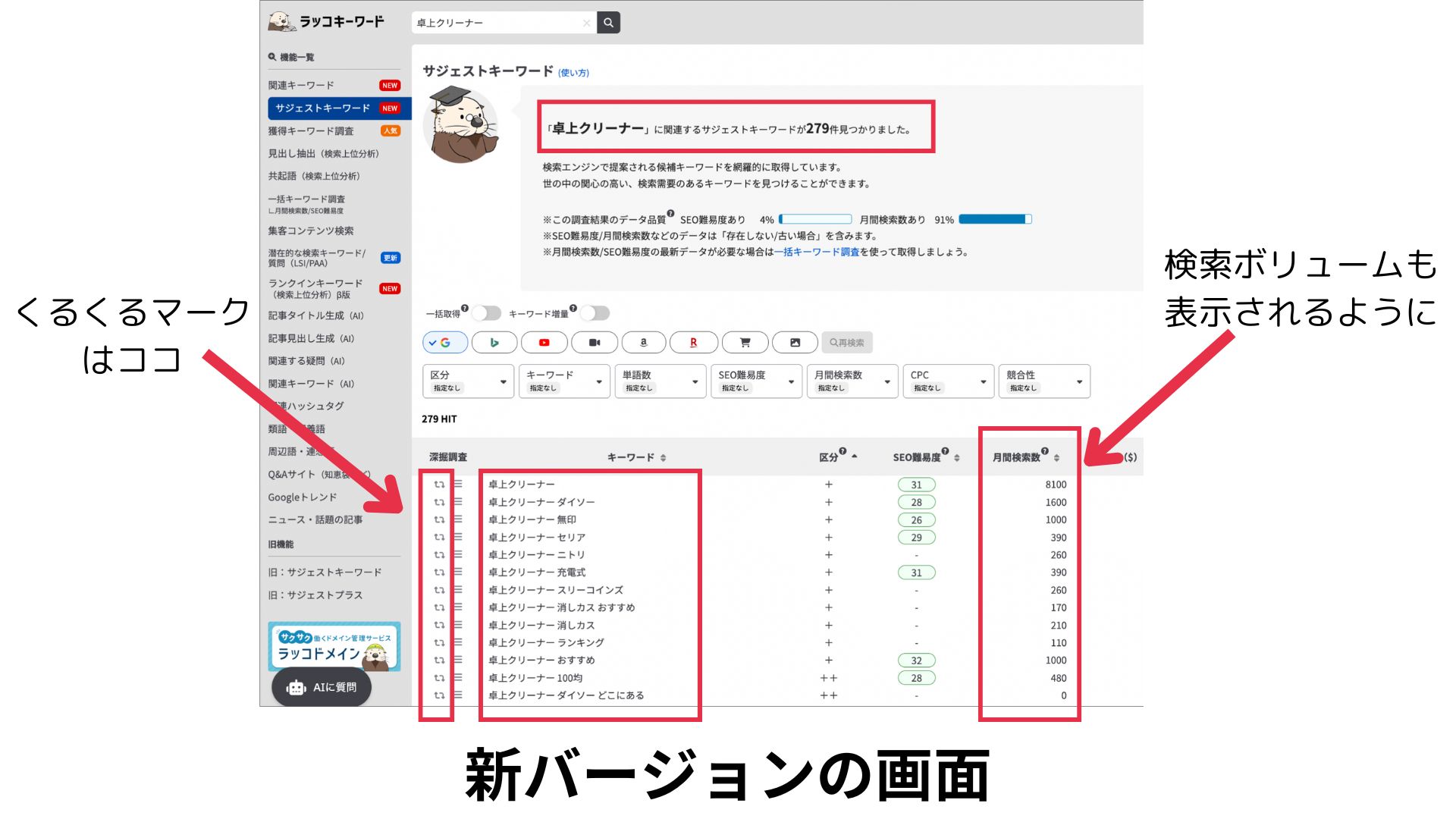The height and width of the screenshot is (819, 1456).
Task: Click deep-dive arrows icon for 卓上クリーナー 充電式
Action: click(439, 573)
